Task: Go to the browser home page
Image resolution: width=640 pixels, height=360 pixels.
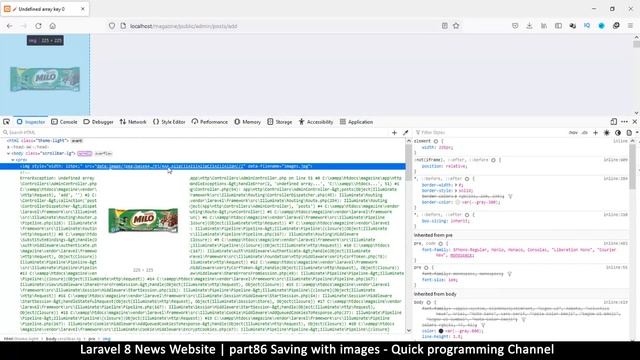Action: 53,26
